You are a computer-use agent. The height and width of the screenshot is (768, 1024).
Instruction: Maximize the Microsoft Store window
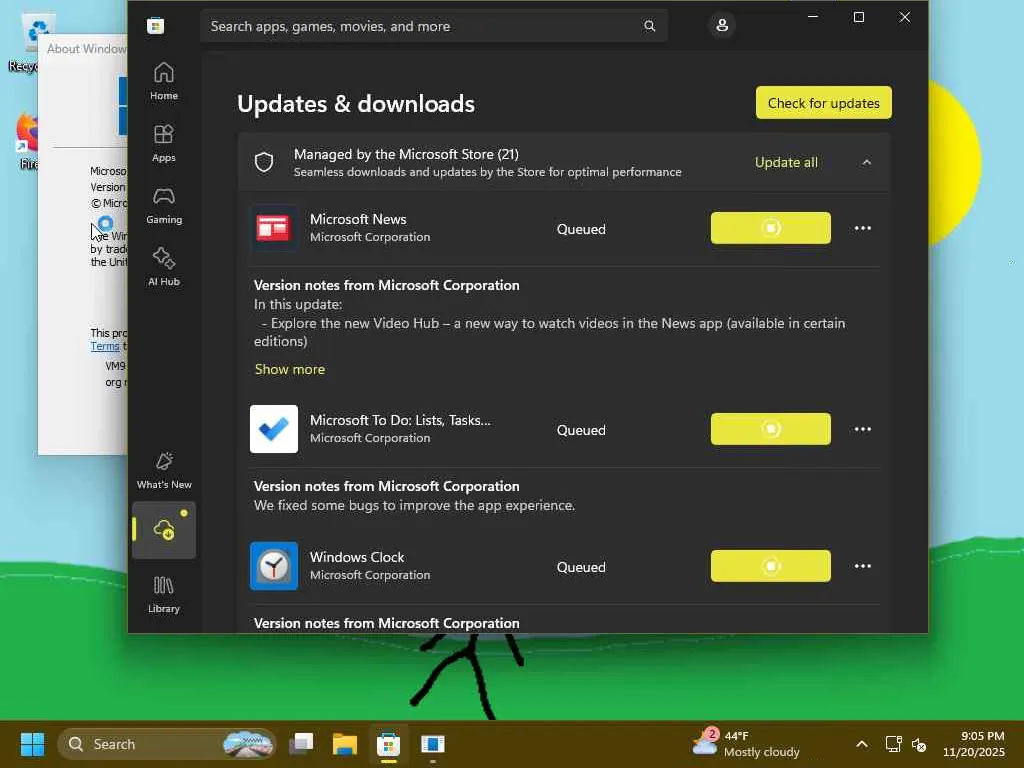click(859, 17)
